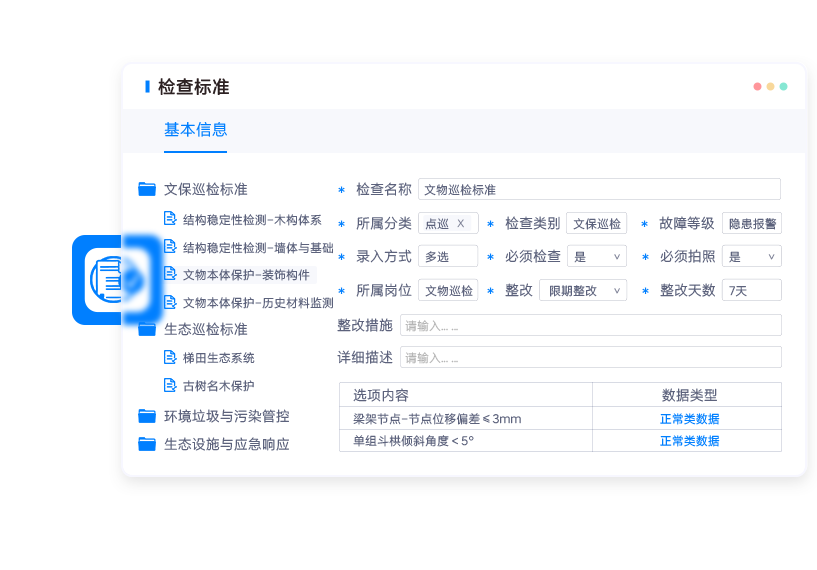
Task: Click the 文保巡检标准 folder icon
Action: tap(147, 189)
